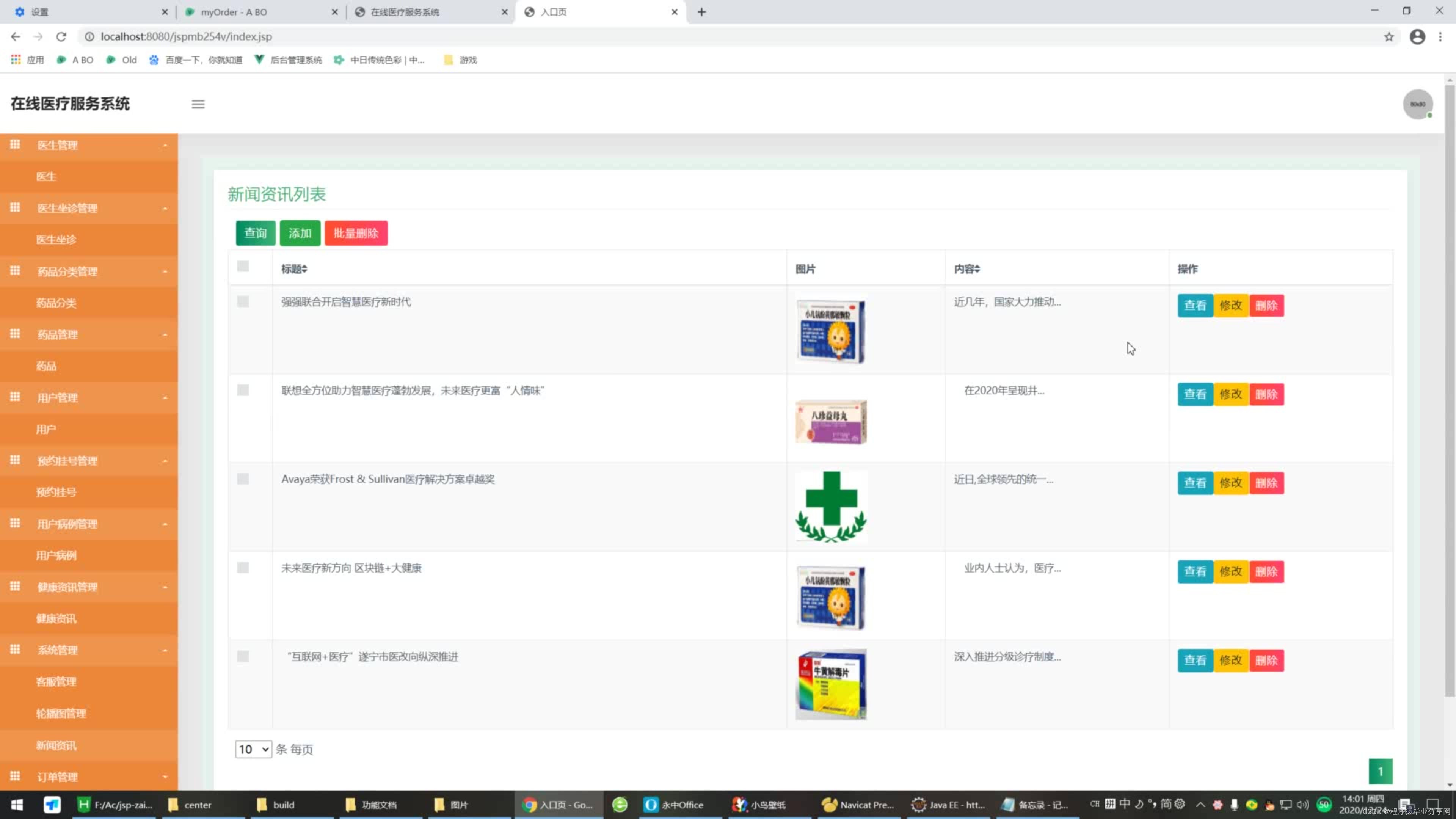Image resolution: width=1456 pixels, height=819 pixels.
Task: Open Navicat Premium from the taskbar
Action: pos(857,804)
